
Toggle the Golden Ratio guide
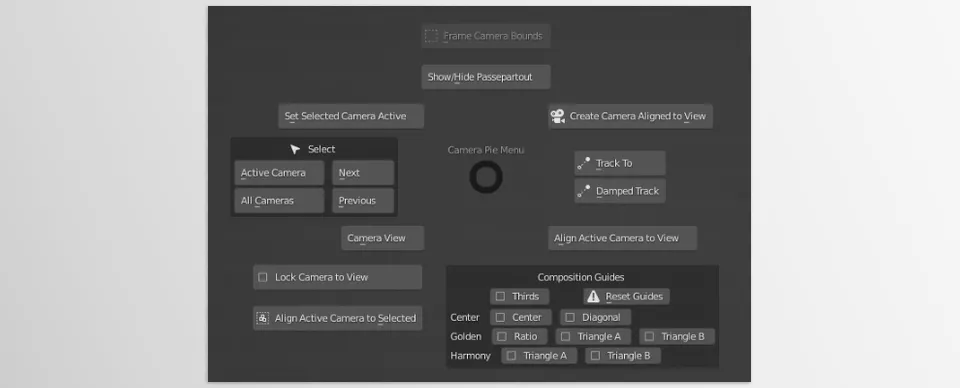[502, 337]
